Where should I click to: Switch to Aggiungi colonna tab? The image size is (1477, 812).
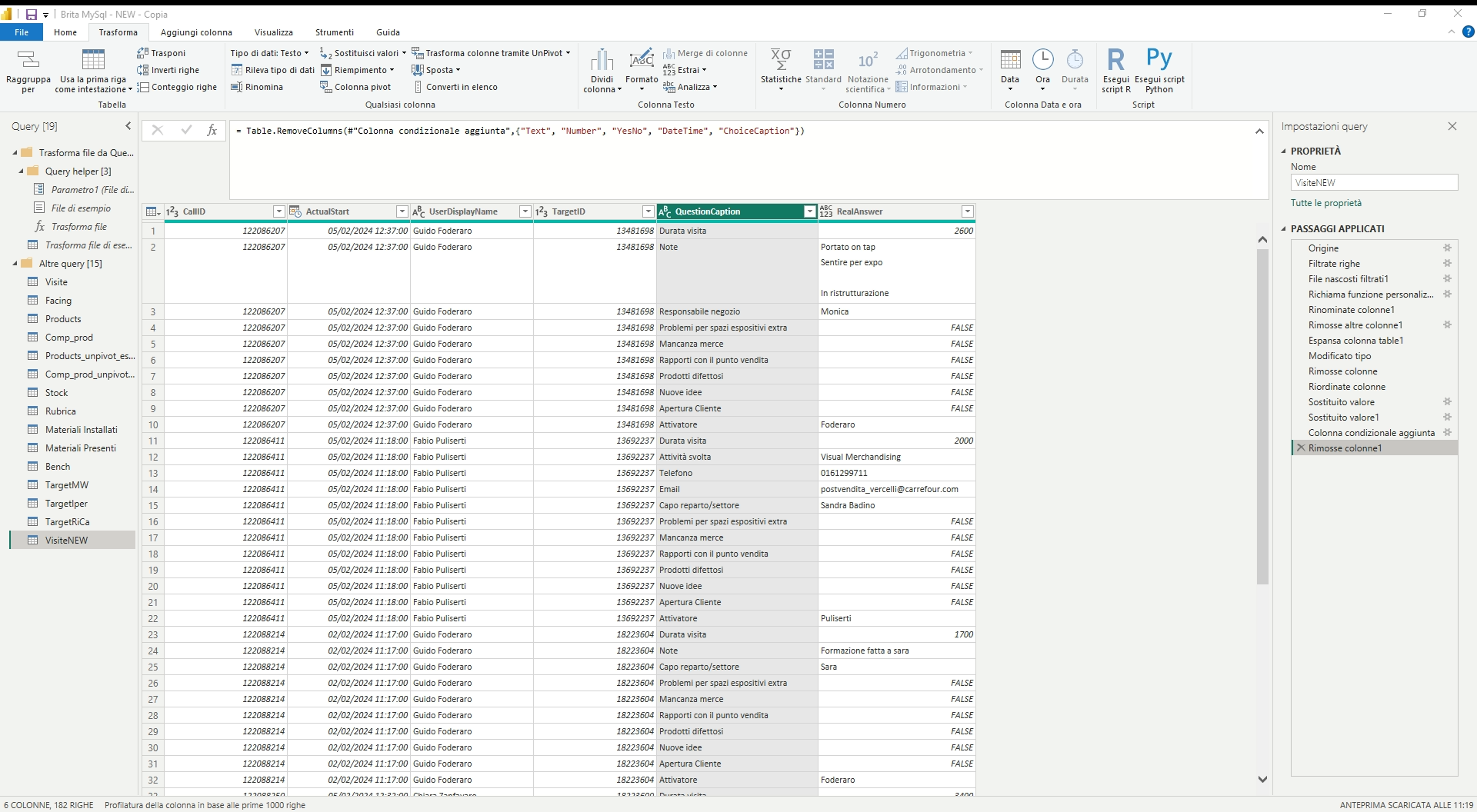point(196,32)
